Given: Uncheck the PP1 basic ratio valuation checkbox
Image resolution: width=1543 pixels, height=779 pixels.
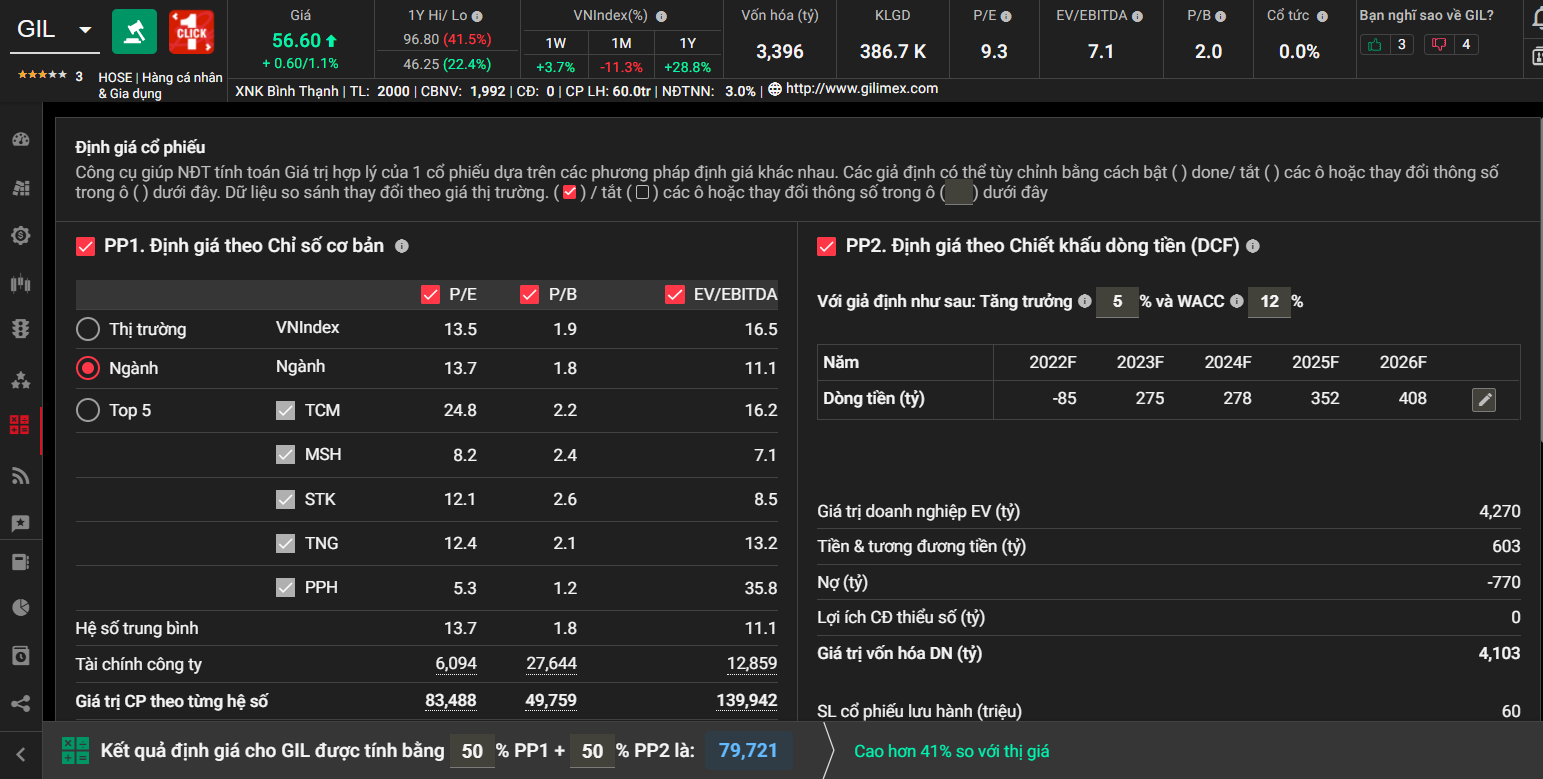Looking at the screenshot, I should click(x=86, y=246).
